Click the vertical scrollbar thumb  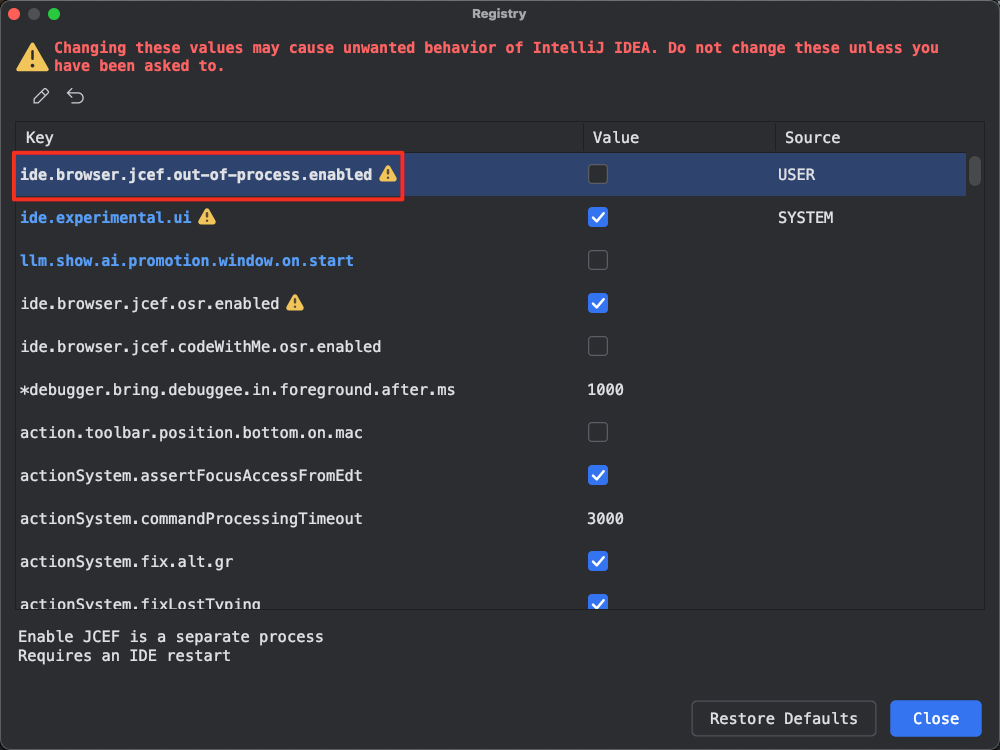coord(974,172)
